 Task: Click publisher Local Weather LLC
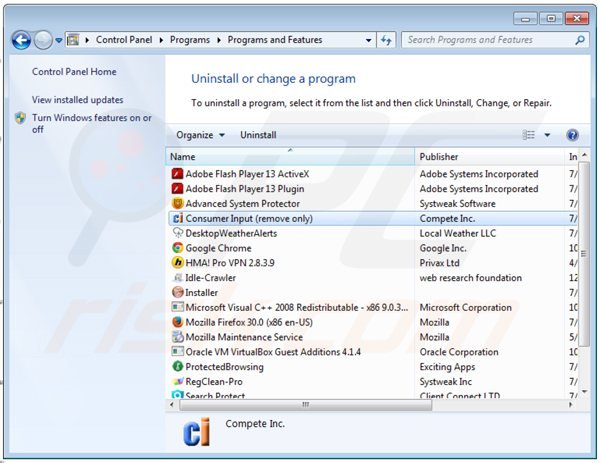click(458, 233)
